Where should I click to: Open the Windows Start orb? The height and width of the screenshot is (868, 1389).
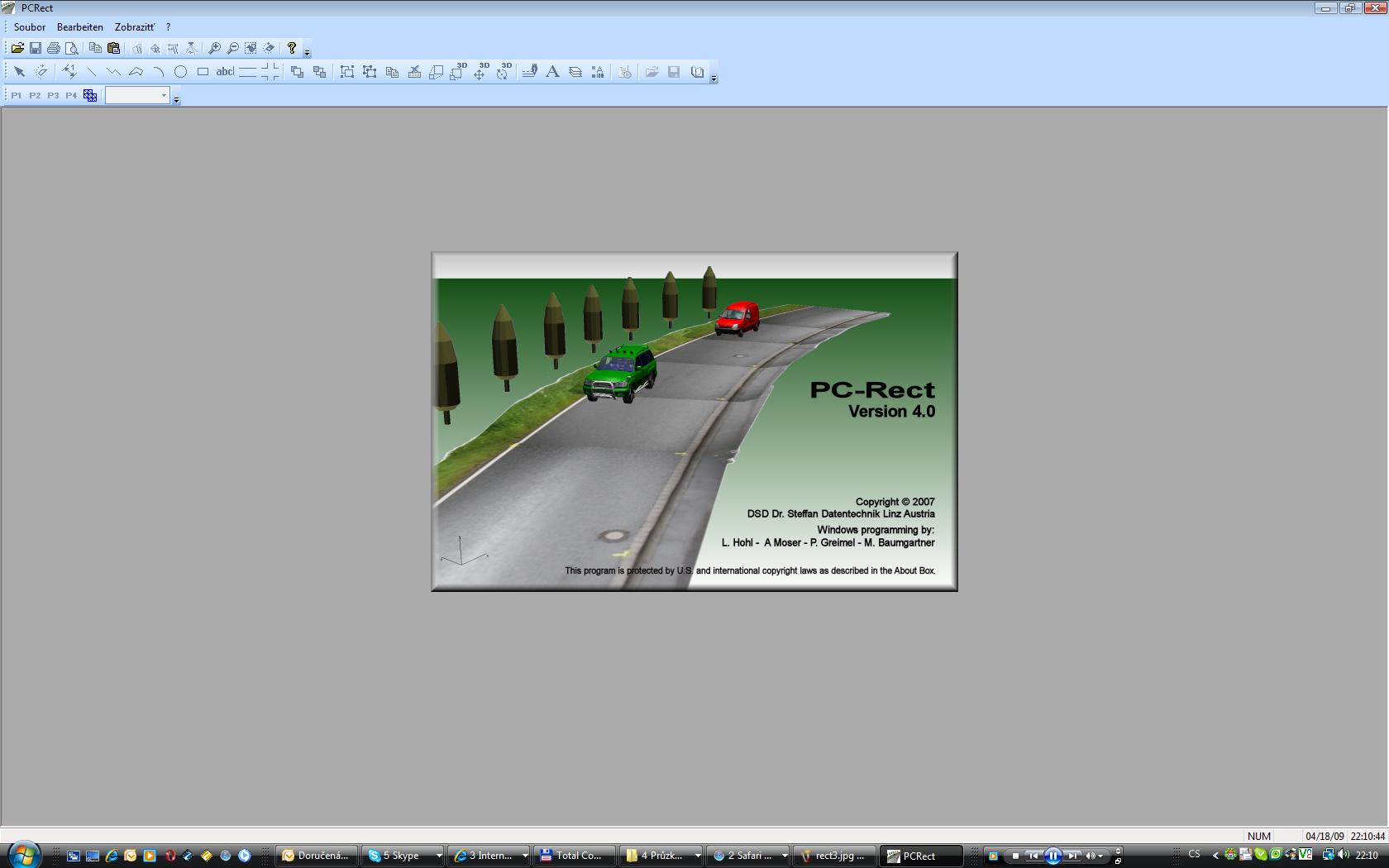(24, 854)
